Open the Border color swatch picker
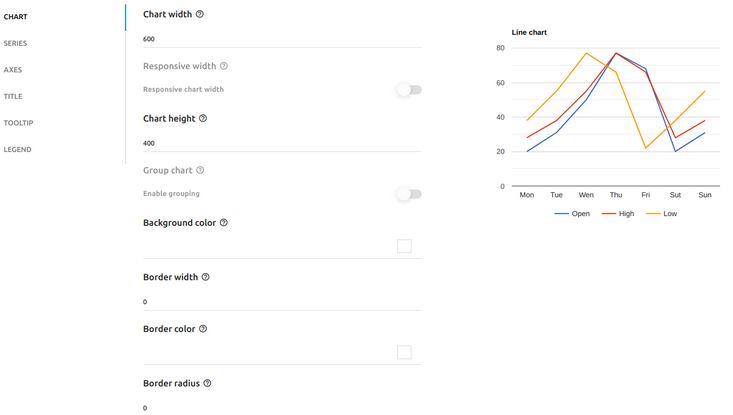 [404, 352]
